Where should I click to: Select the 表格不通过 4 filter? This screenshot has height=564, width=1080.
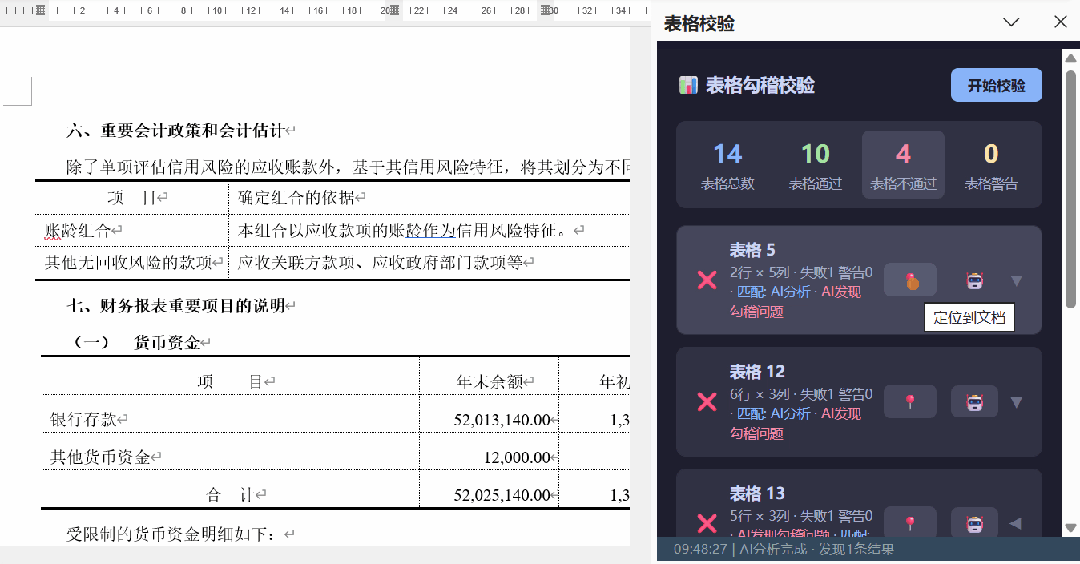[x=903, y=165]
